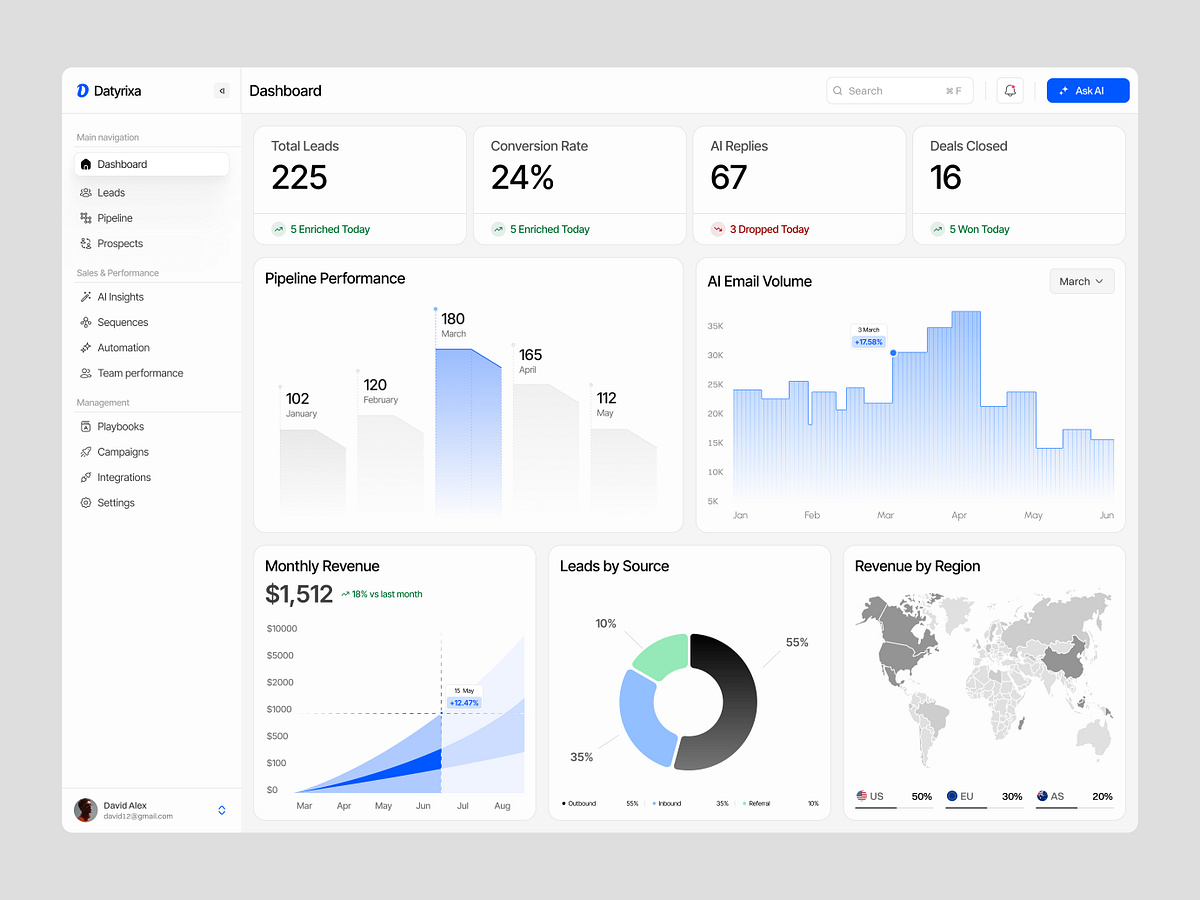Viewport: 1200px width, 900px height.
Task: Click the 15 May tooltip on revenue chart
Action: pyautogui.click(x=464, y=697)
